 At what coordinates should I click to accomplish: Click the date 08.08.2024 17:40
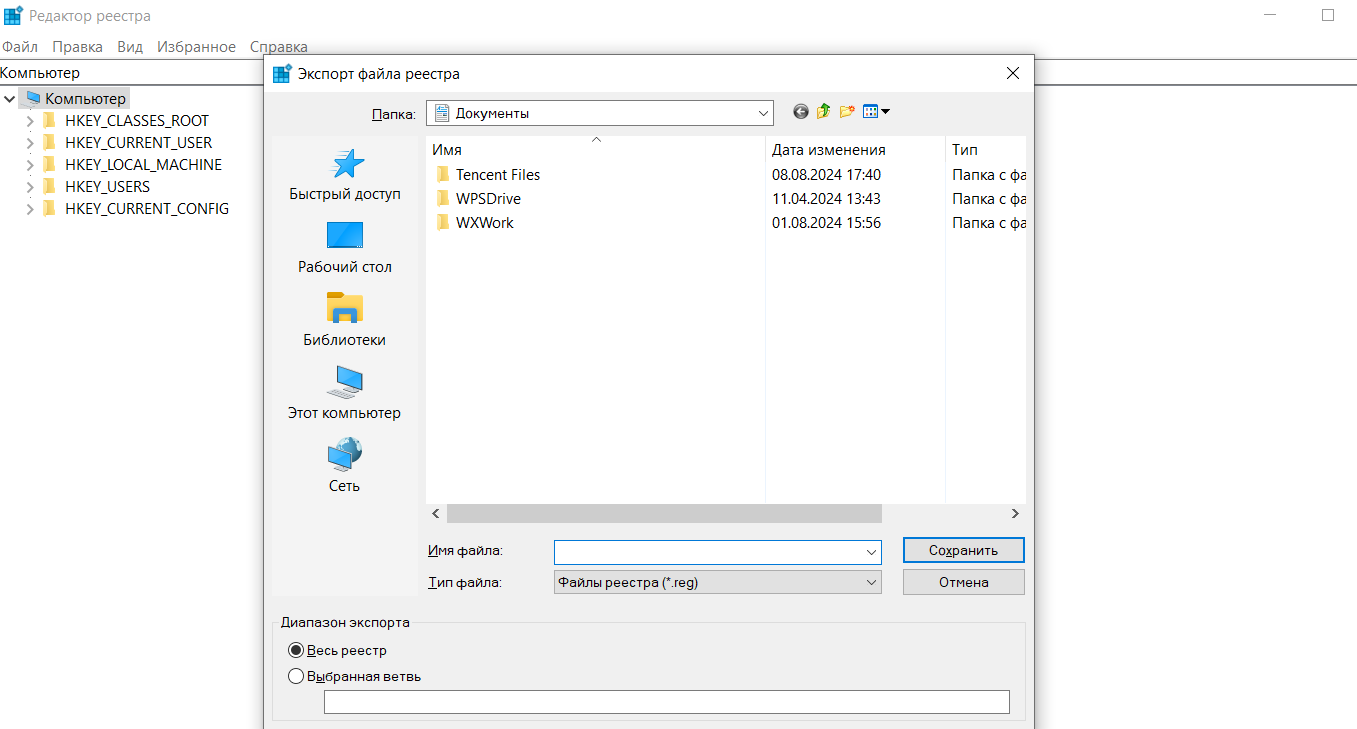[x=826, y=174]
